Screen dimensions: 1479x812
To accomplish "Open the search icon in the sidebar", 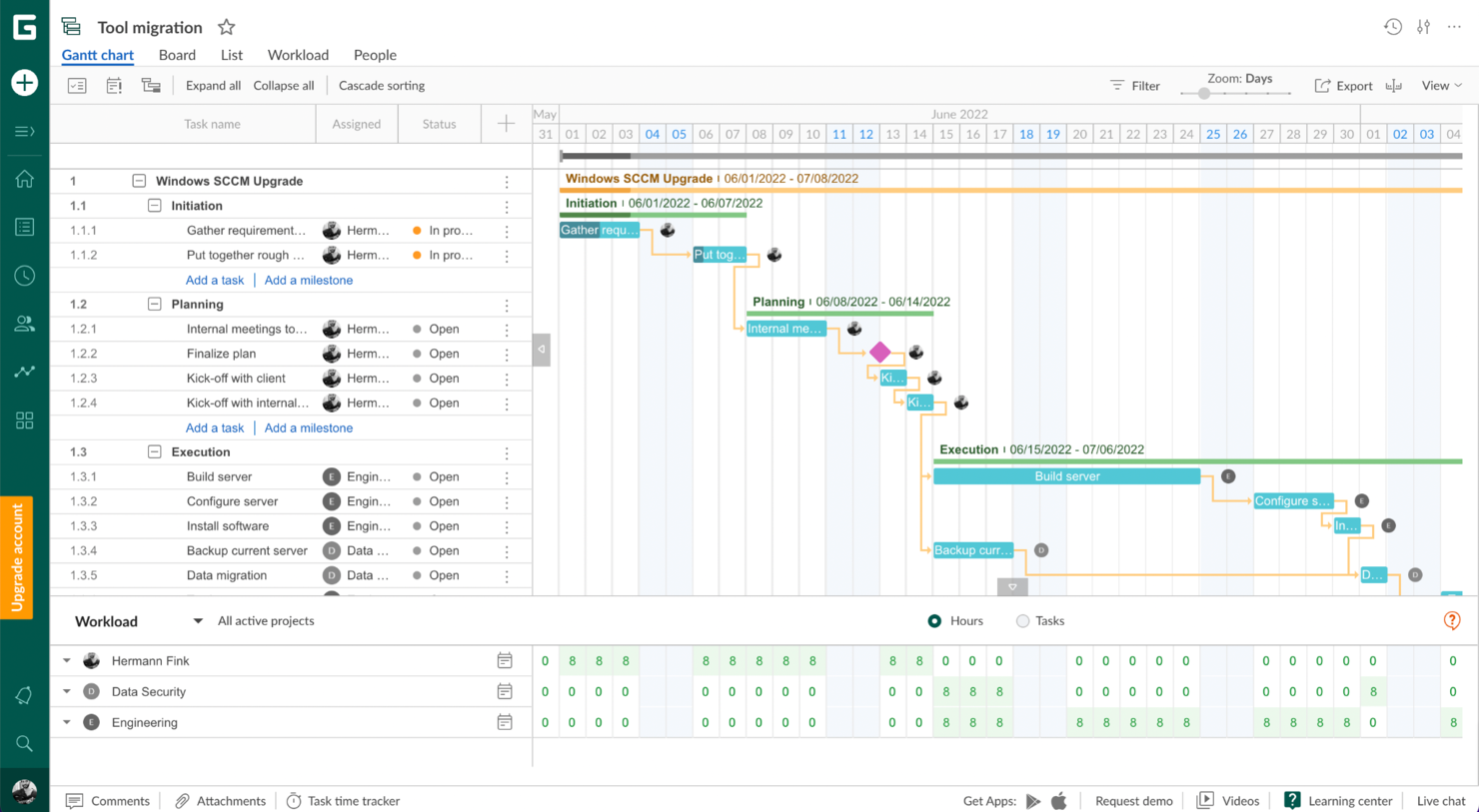I will pos(24,742).
